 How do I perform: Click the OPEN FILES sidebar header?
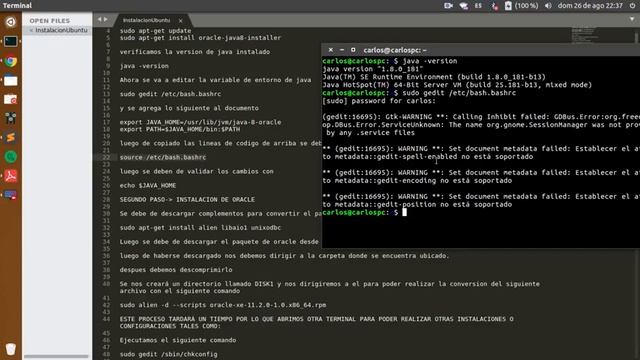pos(50,20)
